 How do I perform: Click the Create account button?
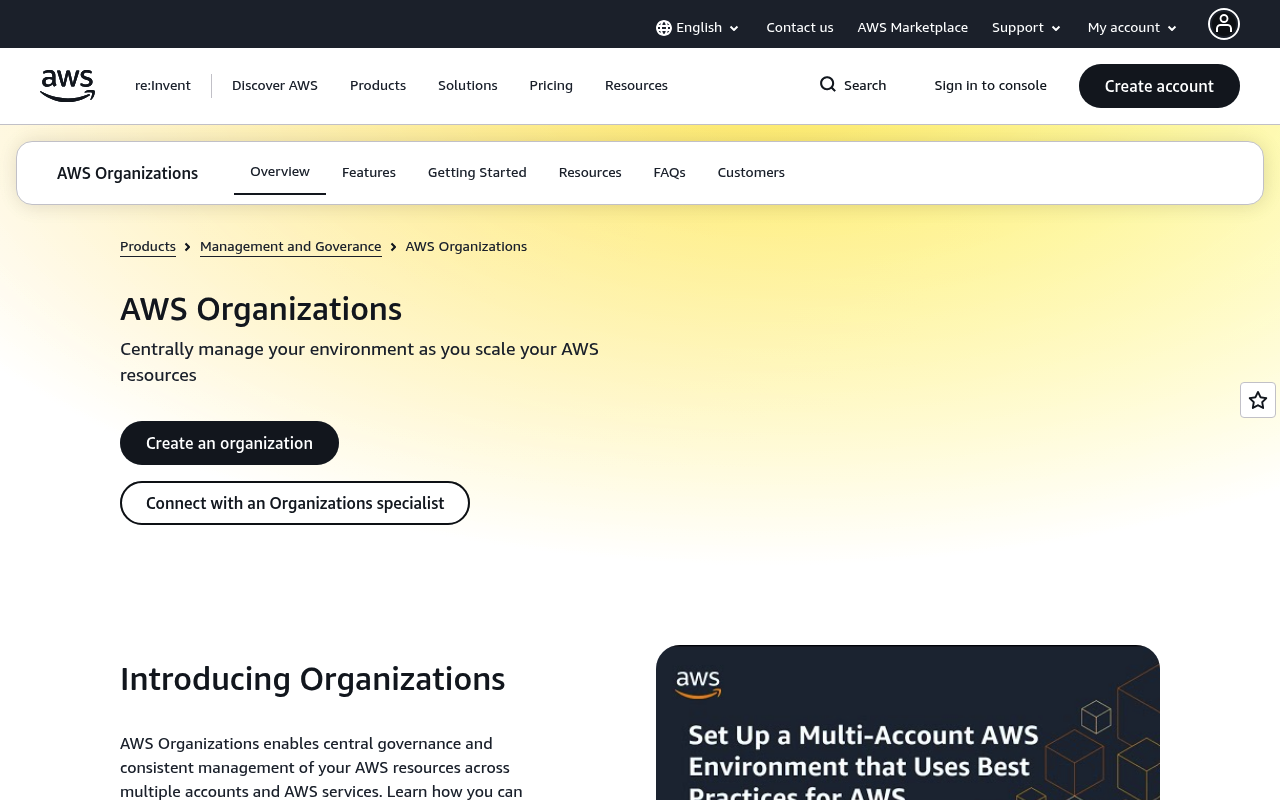(x=1159, y=86)
